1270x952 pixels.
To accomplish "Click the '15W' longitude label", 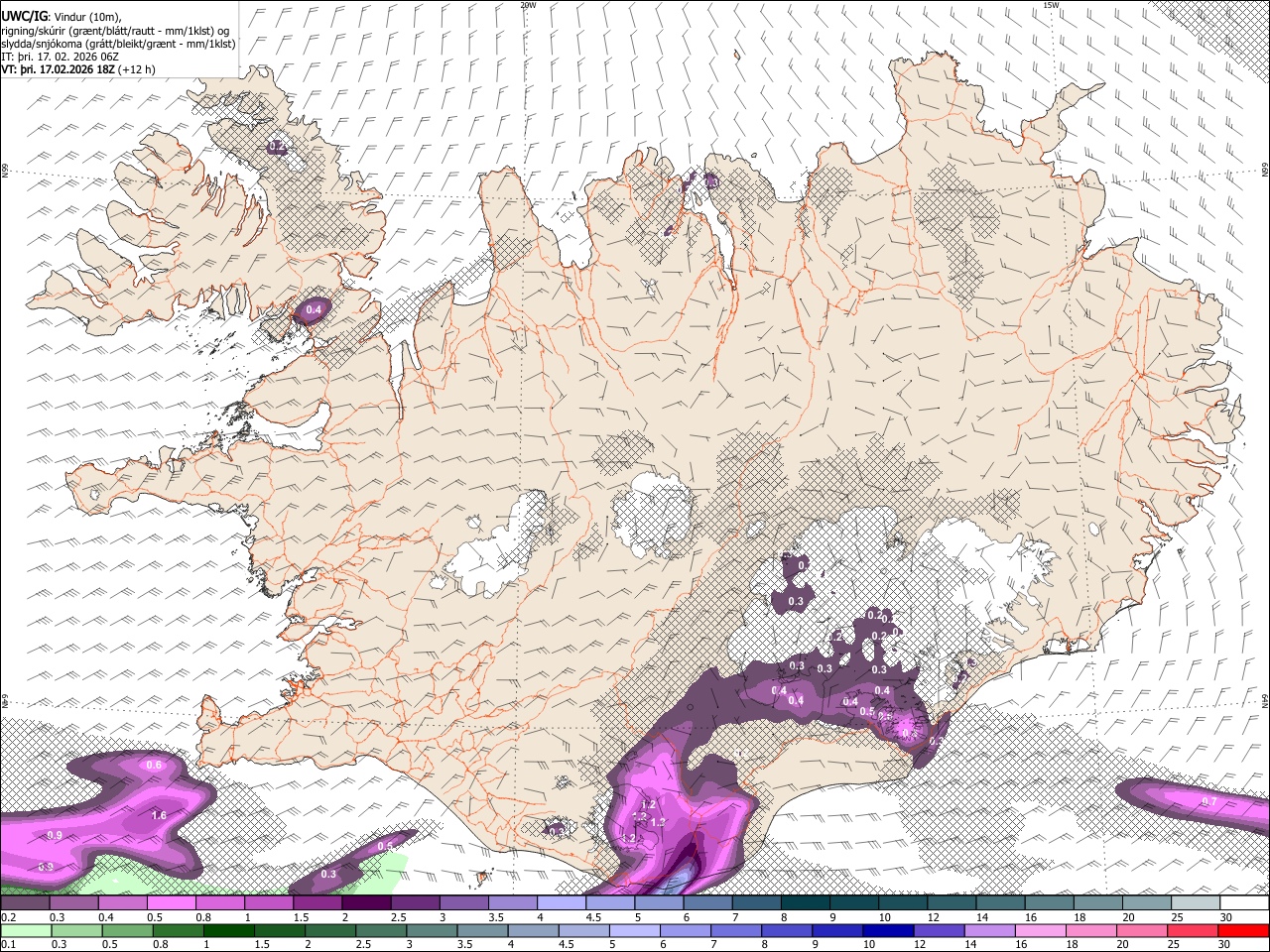I will coord(1051,5).
